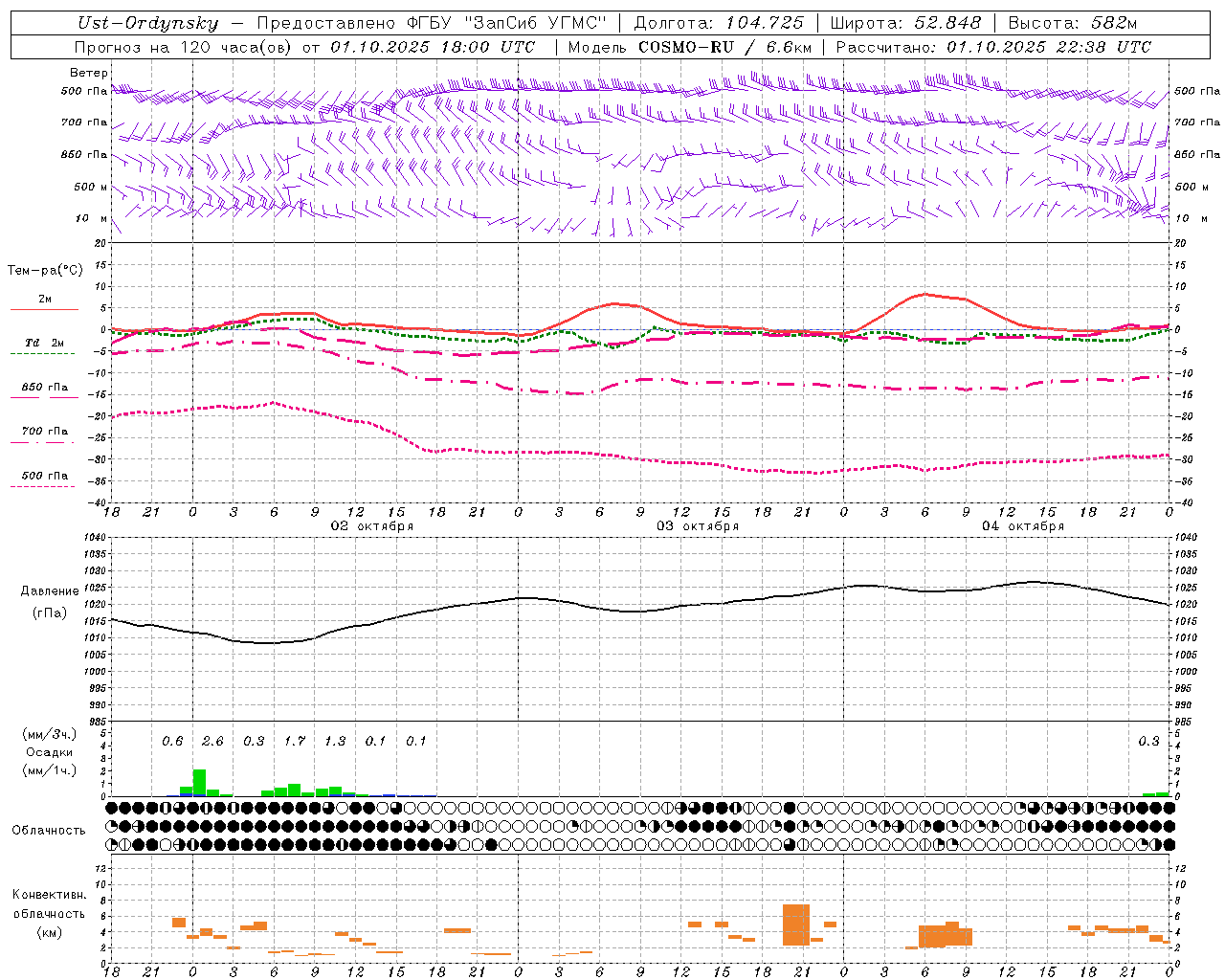Image resolution: width=1225 pixels, height=980 pixels.
Task: Click the tallest green precipitation bar
Action: pyautogui.click(x=199, y=782)
